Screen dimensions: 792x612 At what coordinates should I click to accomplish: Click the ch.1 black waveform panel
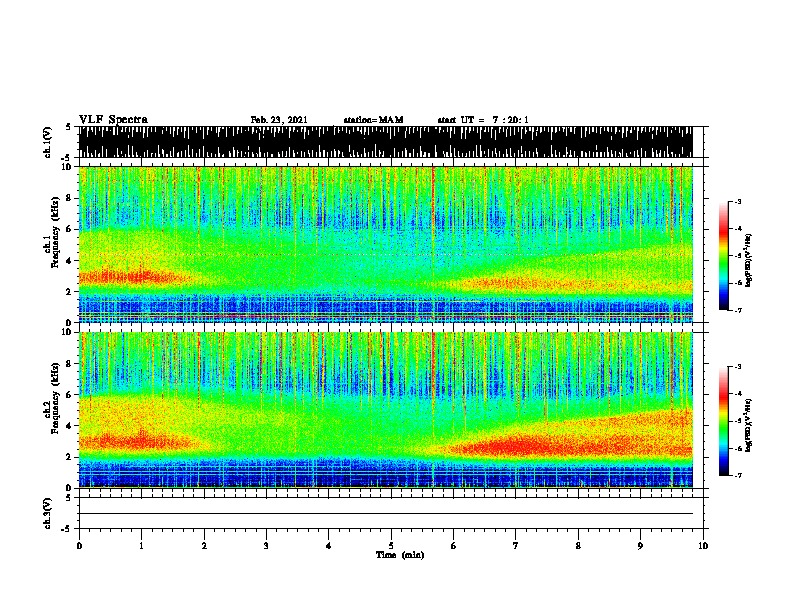pos(386,142)
